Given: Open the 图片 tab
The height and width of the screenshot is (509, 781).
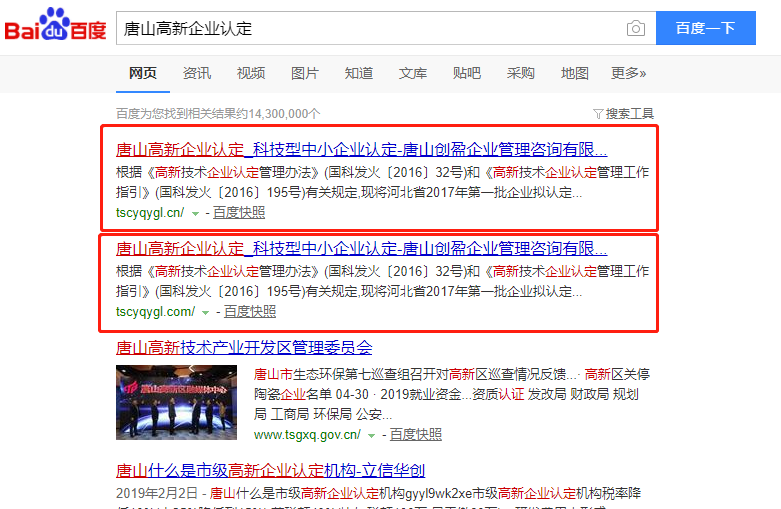Looking at the screenshot, I should click(304, 73).
